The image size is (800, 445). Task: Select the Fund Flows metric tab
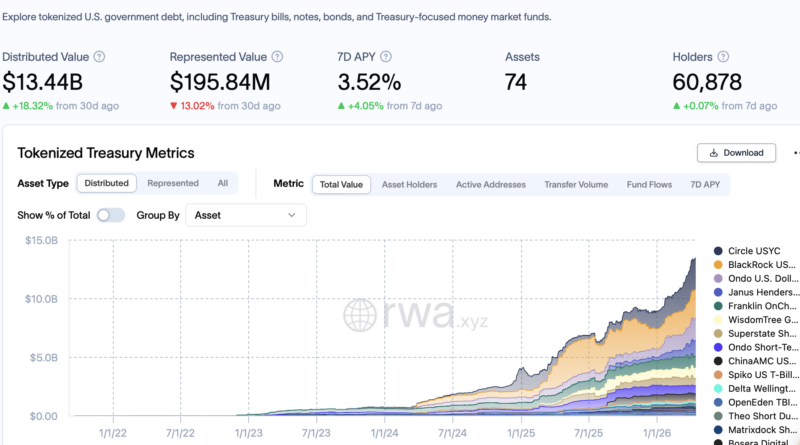click(649, 185)
